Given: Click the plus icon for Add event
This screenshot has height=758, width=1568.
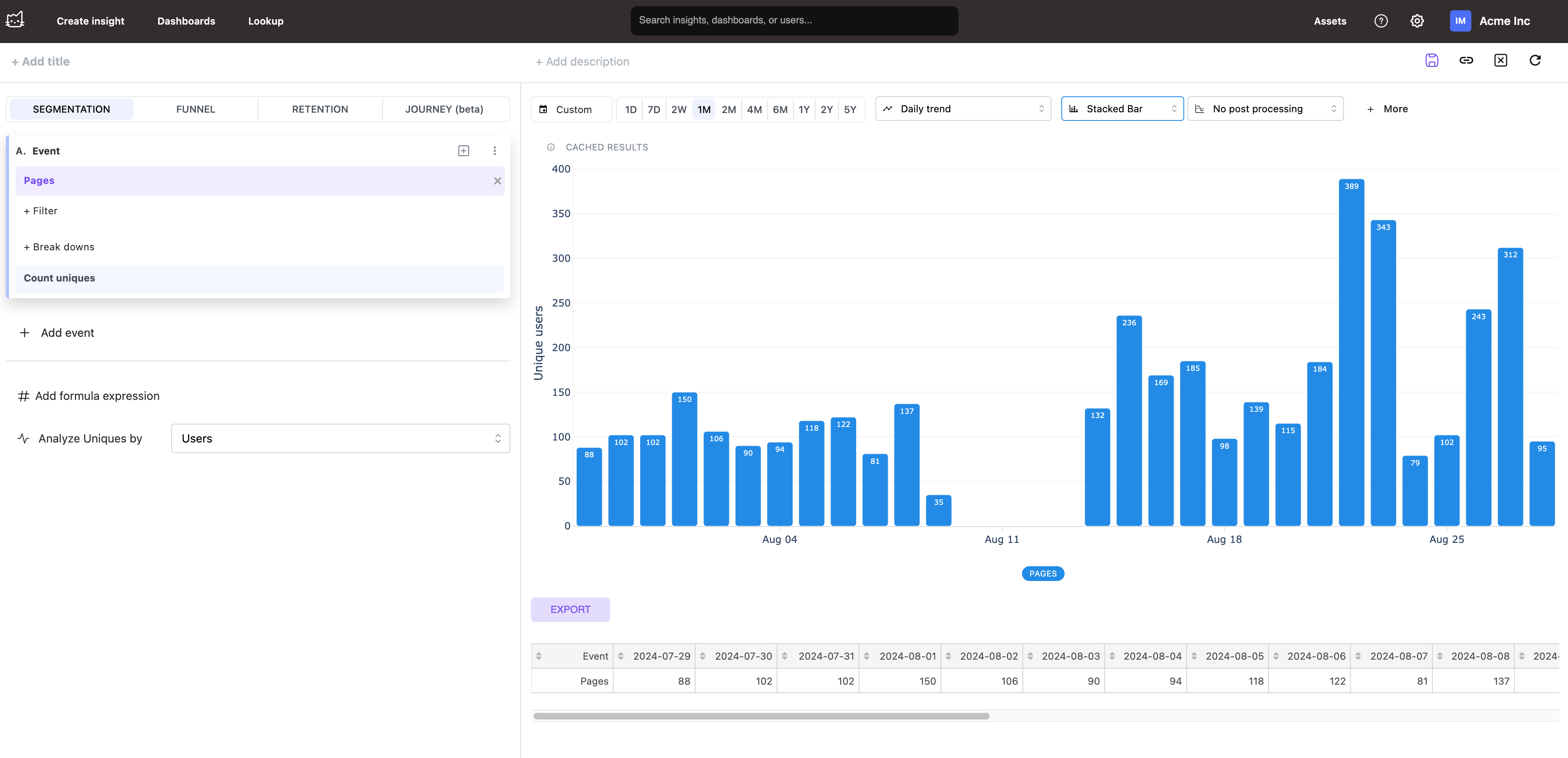Looking at the screenshot, I should 24,333.
